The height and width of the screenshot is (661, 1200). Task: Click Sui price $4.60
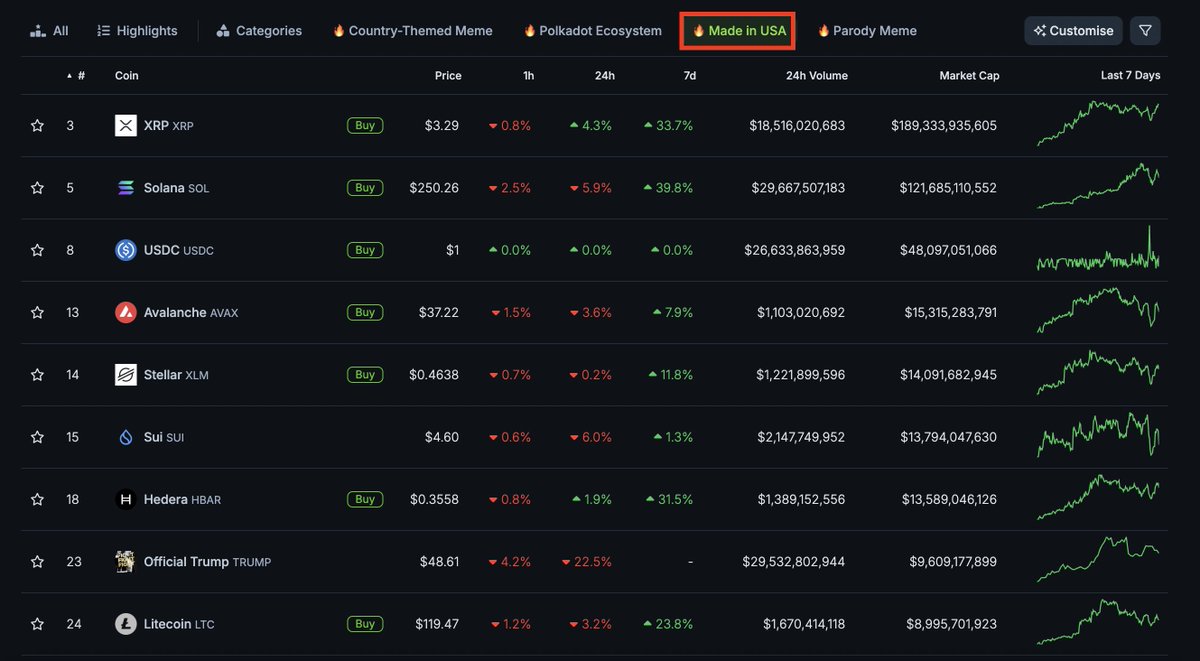(x=441, y=437)
